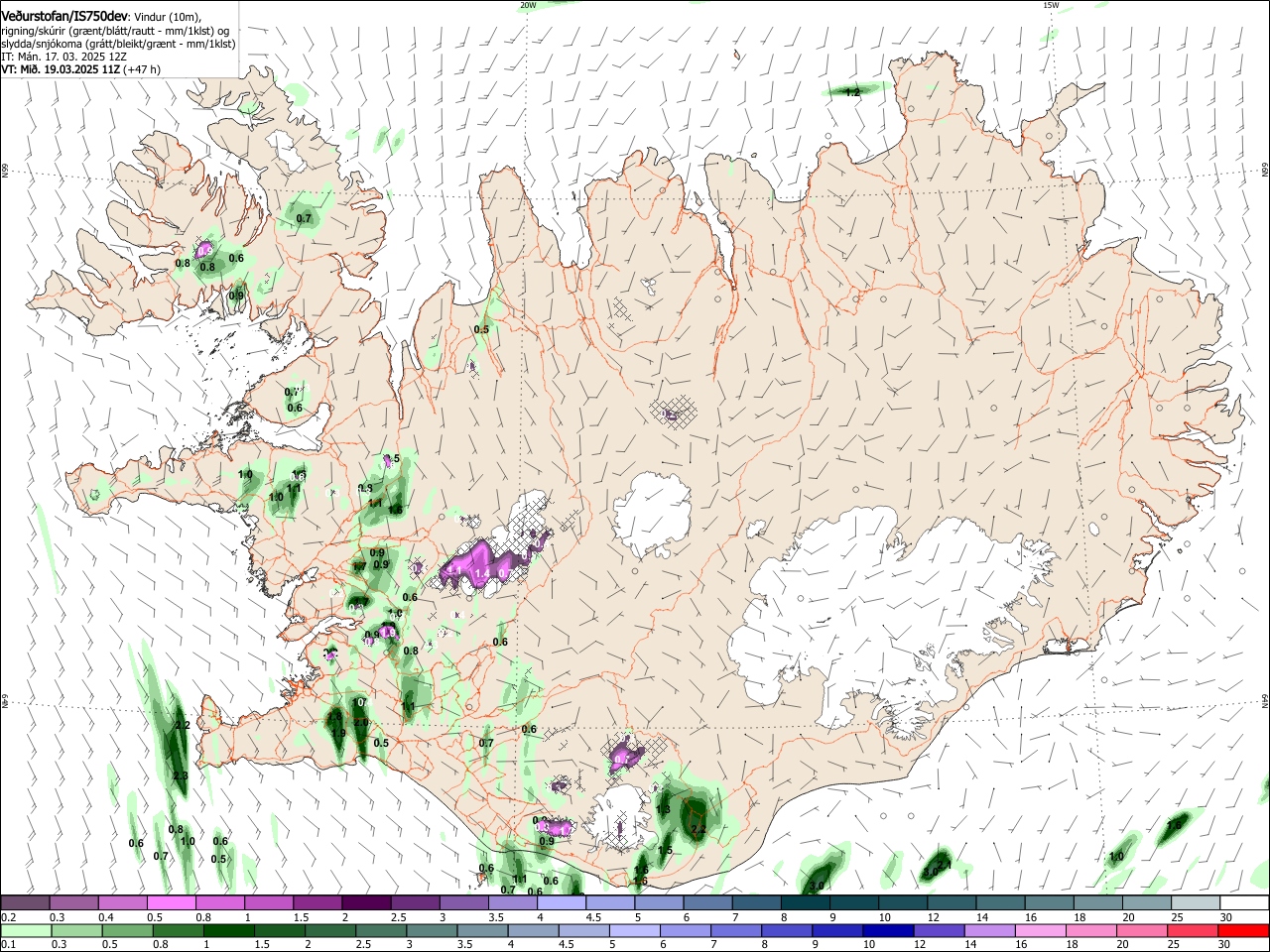Click the 'slydda/snjókoma' legend description line
The height and width of the screenshot is (952, 1270).
[118, 44]
